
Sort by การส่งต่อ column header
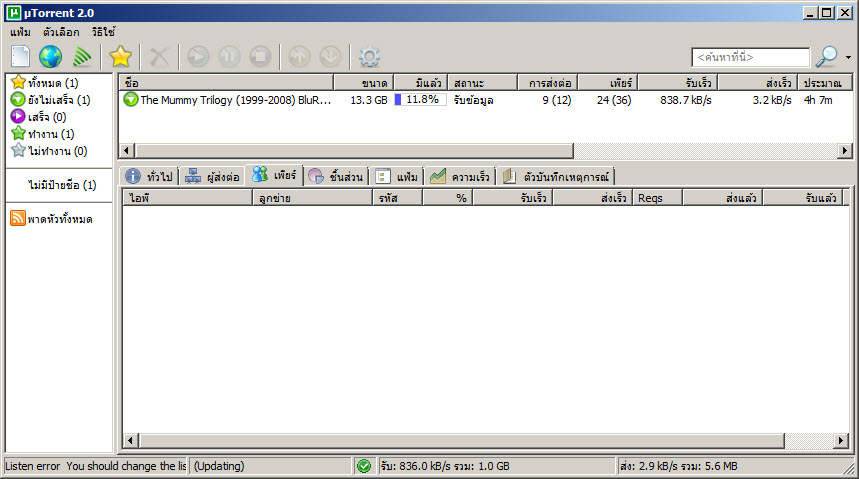tap(548, 83)
